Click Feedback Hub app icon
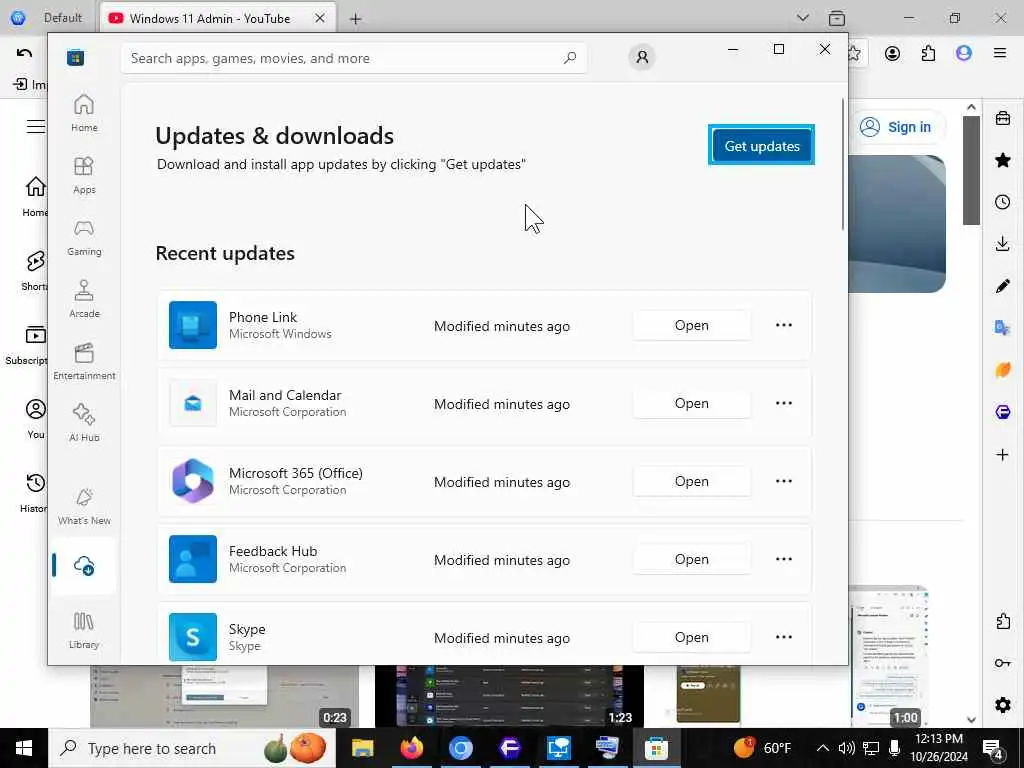 193,559
